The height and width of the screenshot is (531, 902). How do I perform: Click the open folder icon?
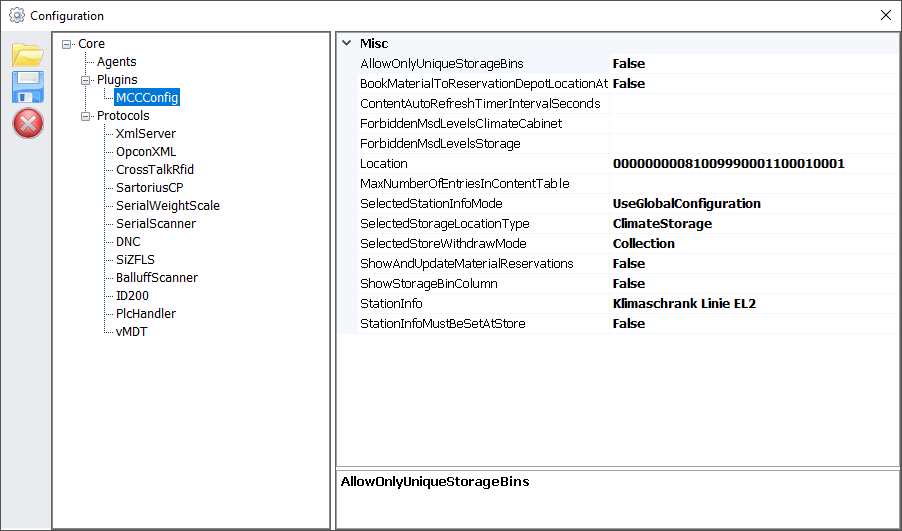[x=27, y=54]
